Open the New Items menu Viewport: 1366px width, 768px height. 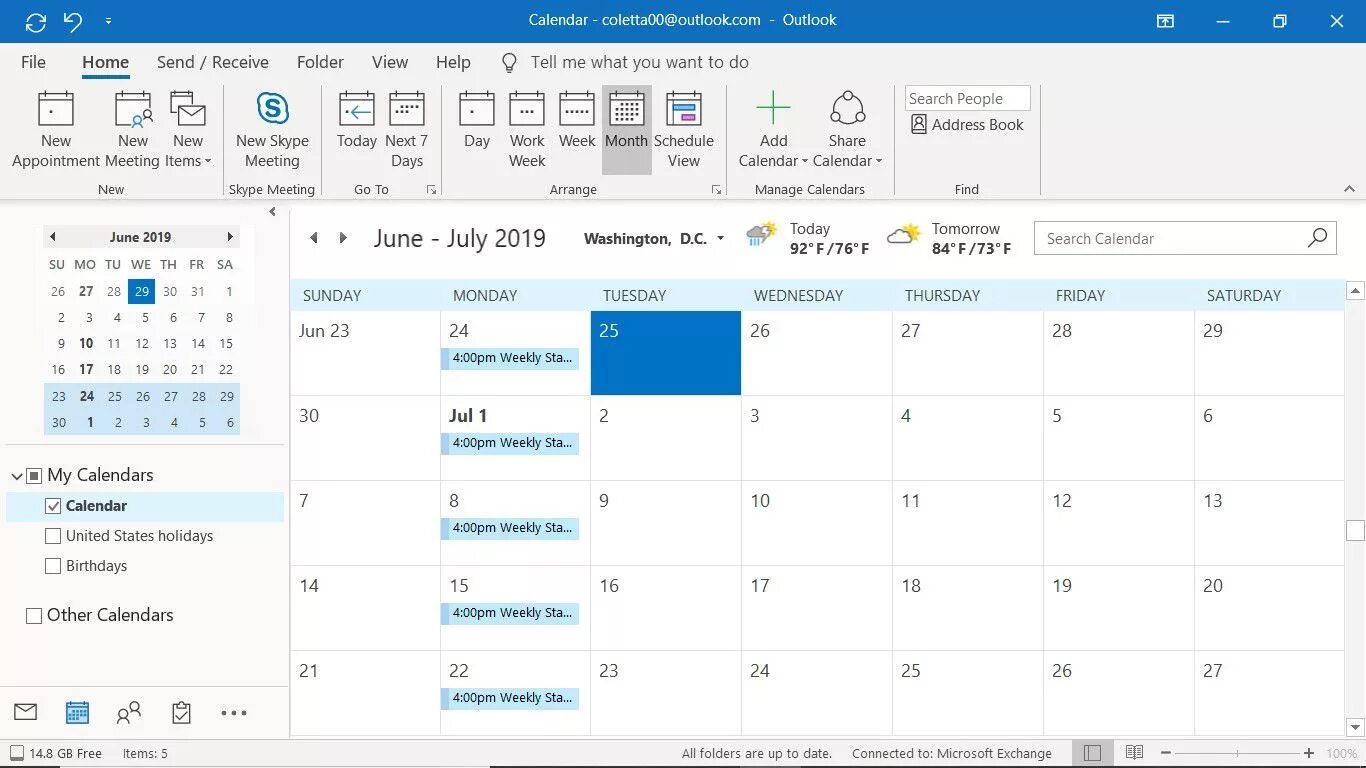coord(188,130)
